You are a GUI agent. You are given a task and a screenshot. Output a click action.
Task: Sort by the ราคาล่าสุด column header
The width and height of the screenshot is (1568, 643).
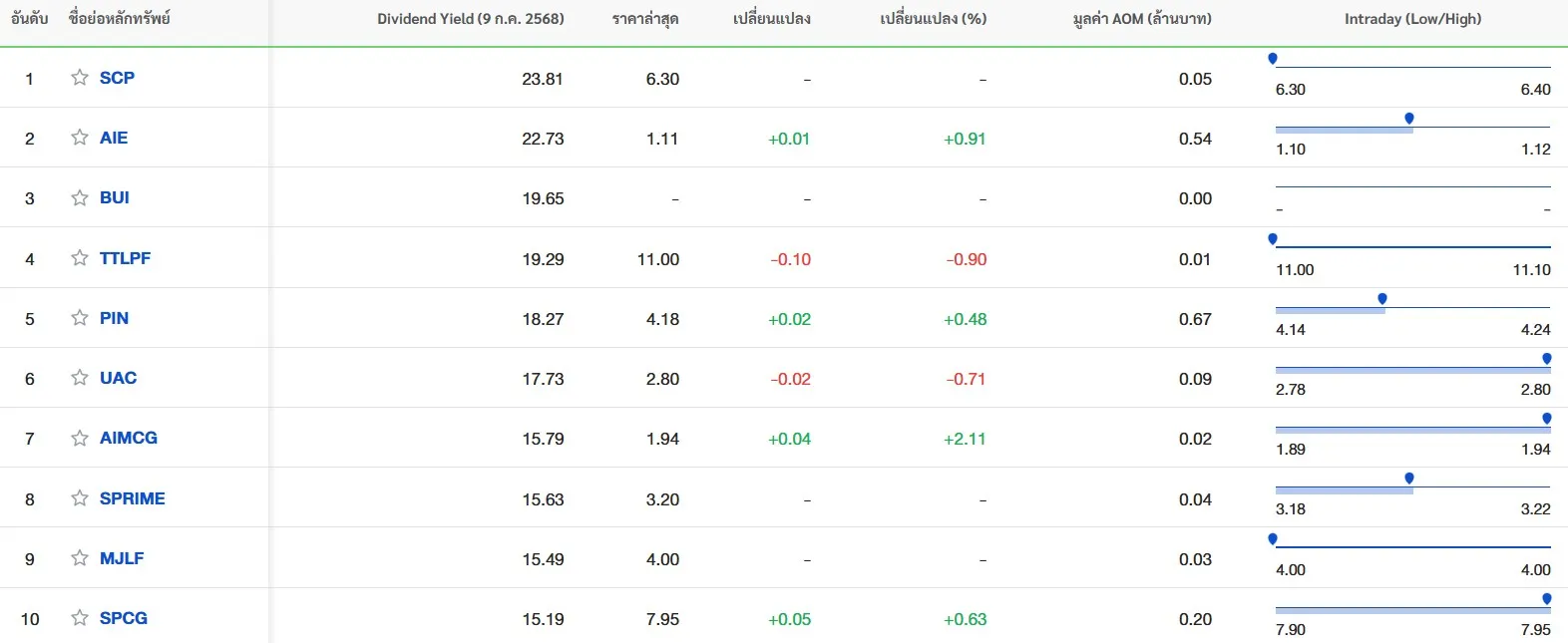[x=645, y=18]
